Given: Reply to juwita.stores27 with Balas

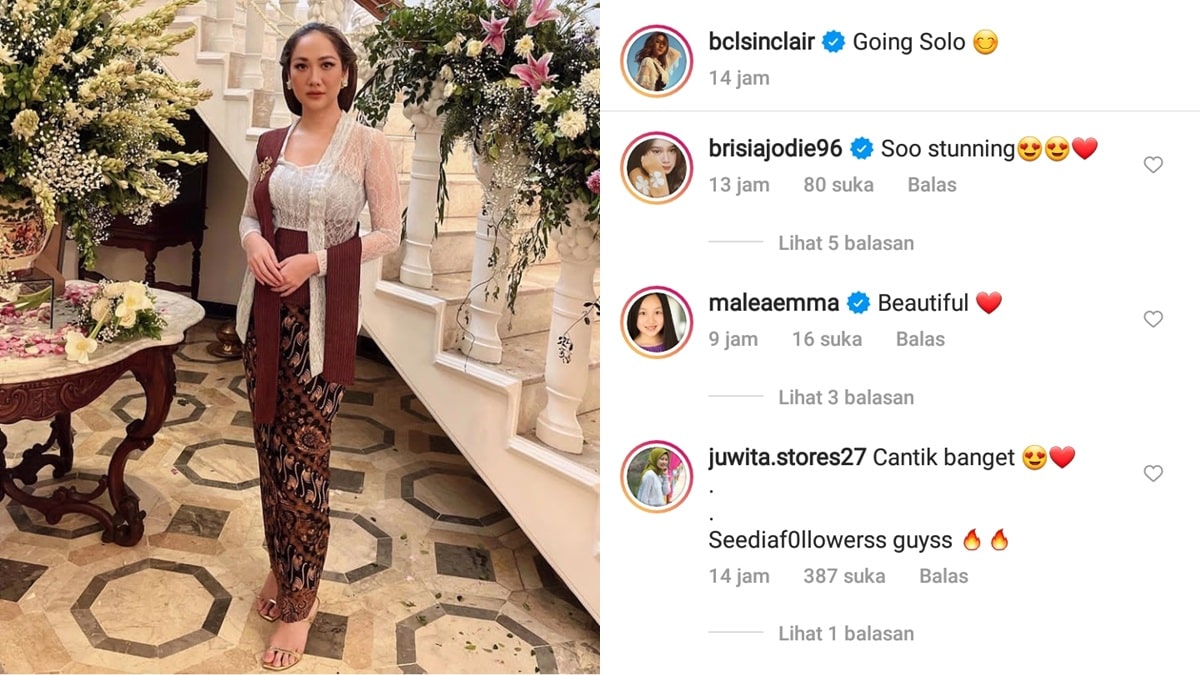Looking at the screenshot, I should [944, 576].
